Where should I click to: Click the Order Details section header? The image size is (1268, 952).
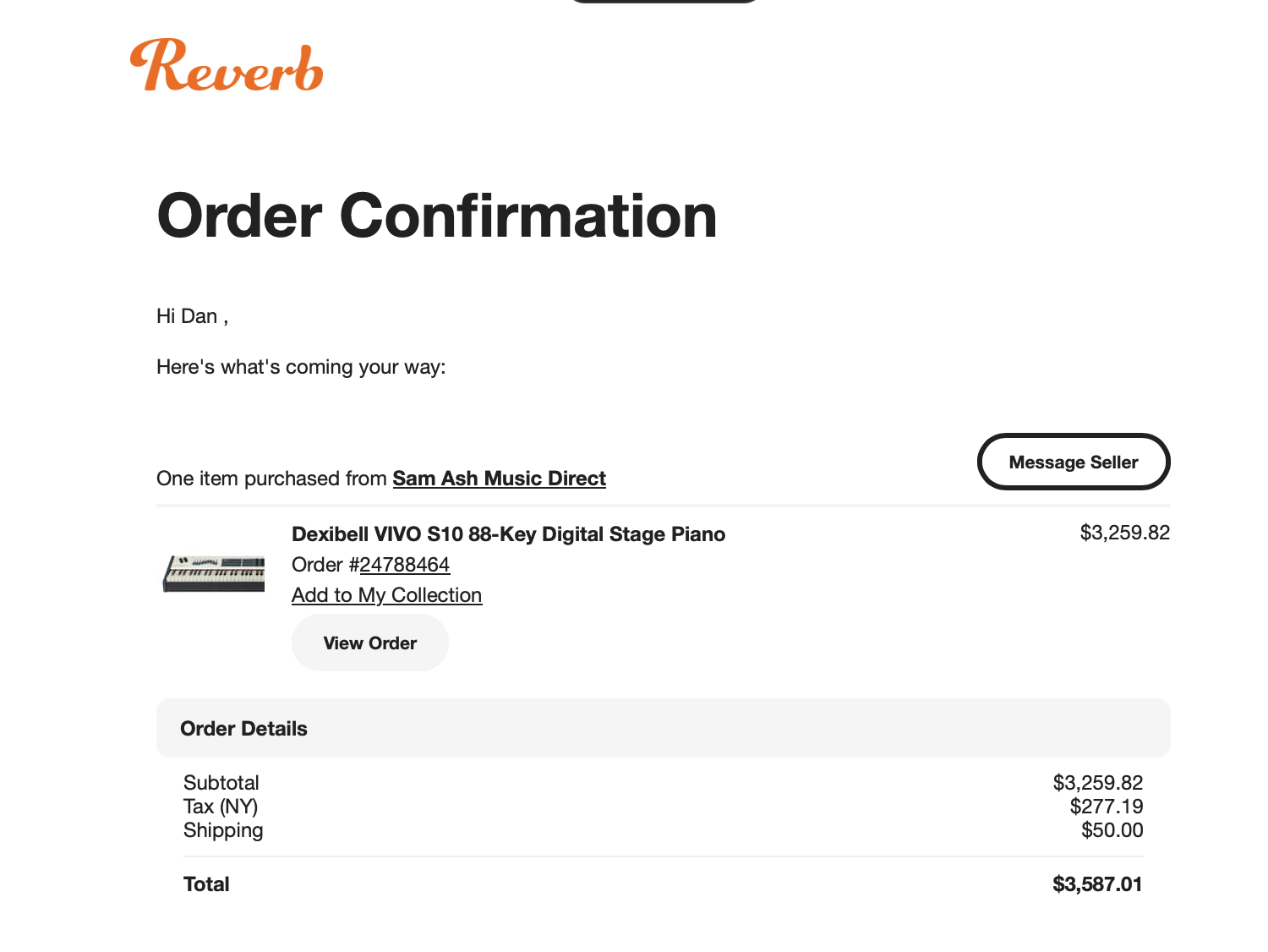point(243,729)
